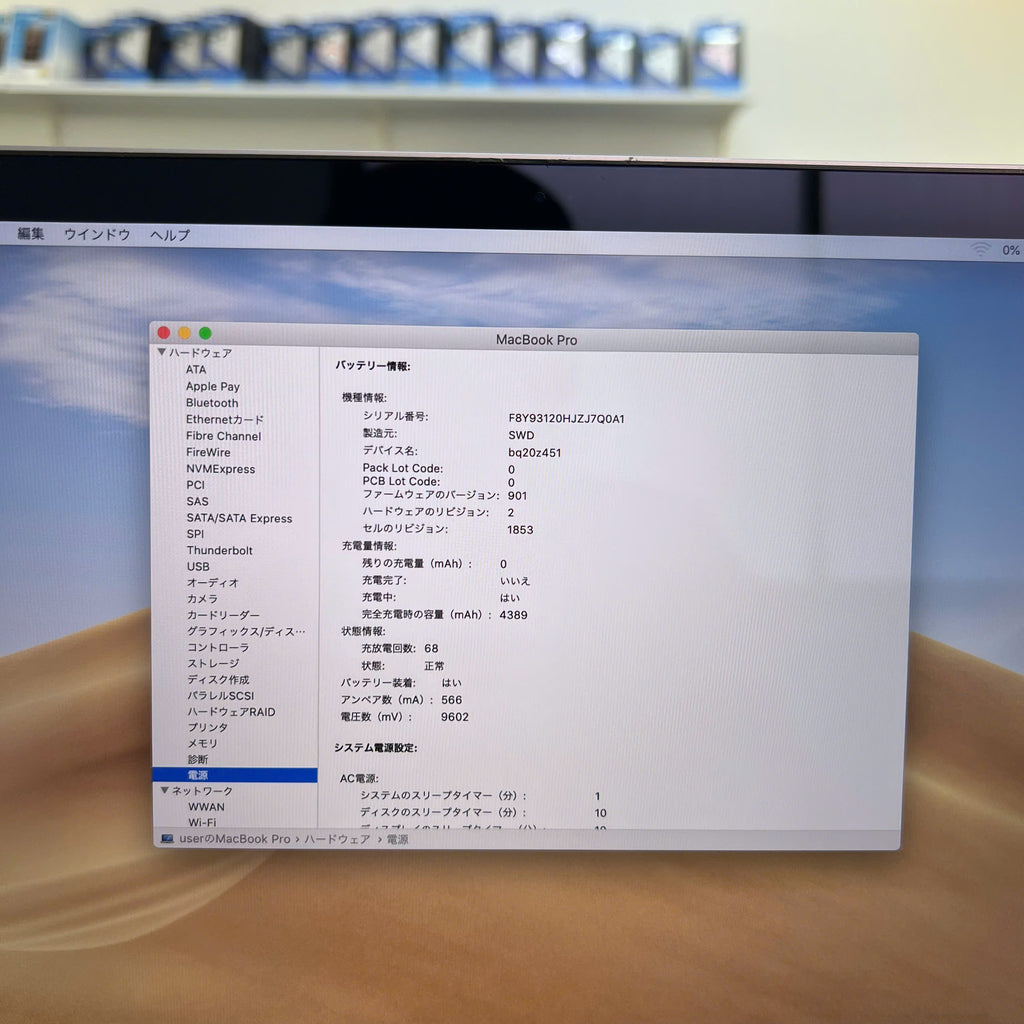Select パラレルSCSI in the sidebar

coord(221,696)
